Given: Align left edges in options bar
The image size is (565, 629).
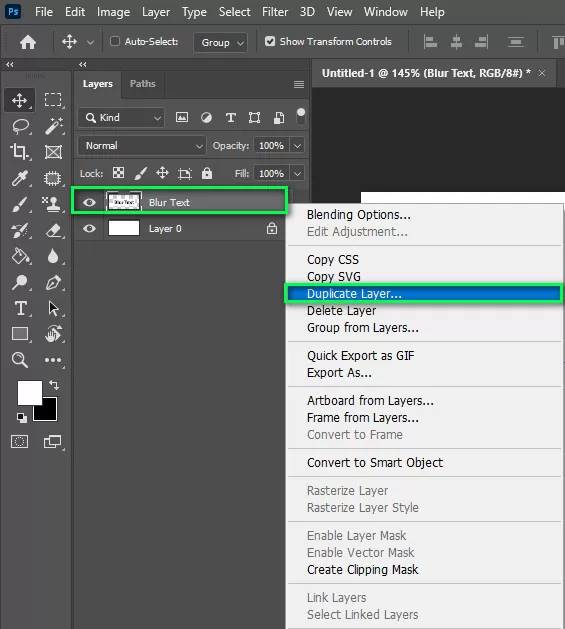Looking at the screenshot, I should [430, 42].
